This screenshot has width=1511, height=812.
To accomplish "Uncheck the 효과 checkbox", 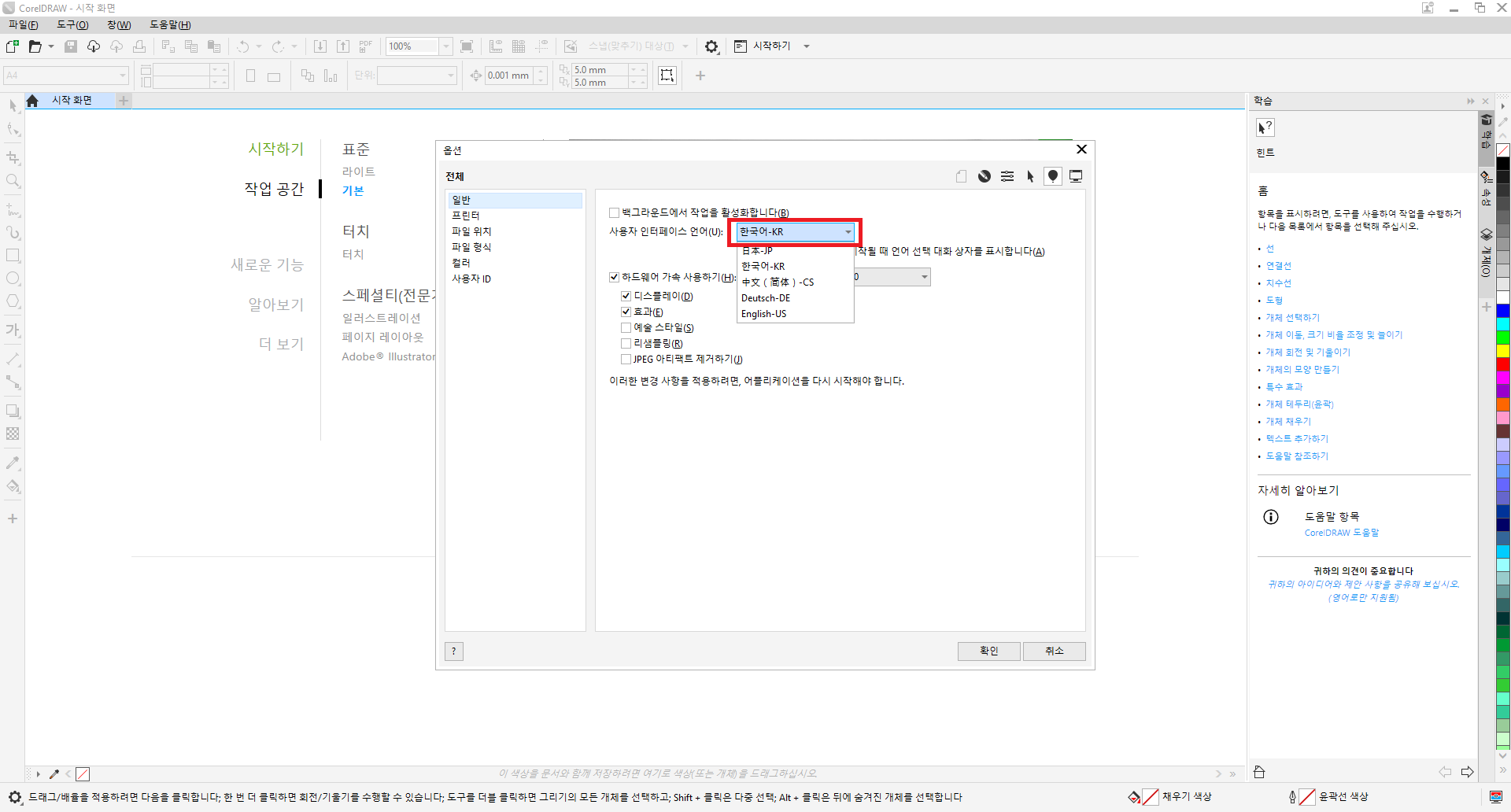I will (x=626, y=312).
